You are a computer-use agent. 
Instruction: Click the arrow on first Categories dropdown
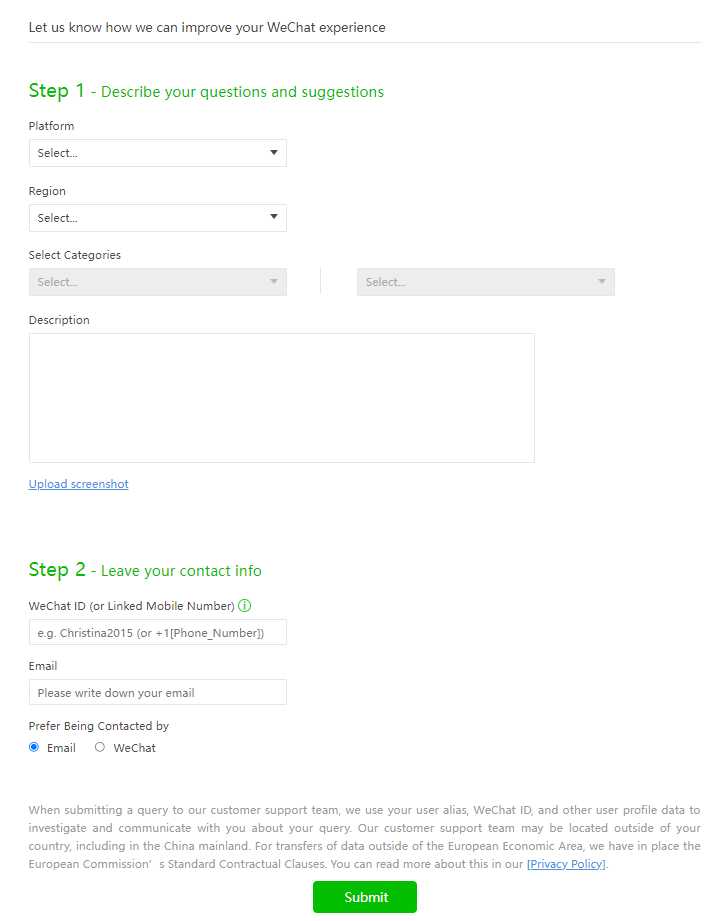[273, 281]
